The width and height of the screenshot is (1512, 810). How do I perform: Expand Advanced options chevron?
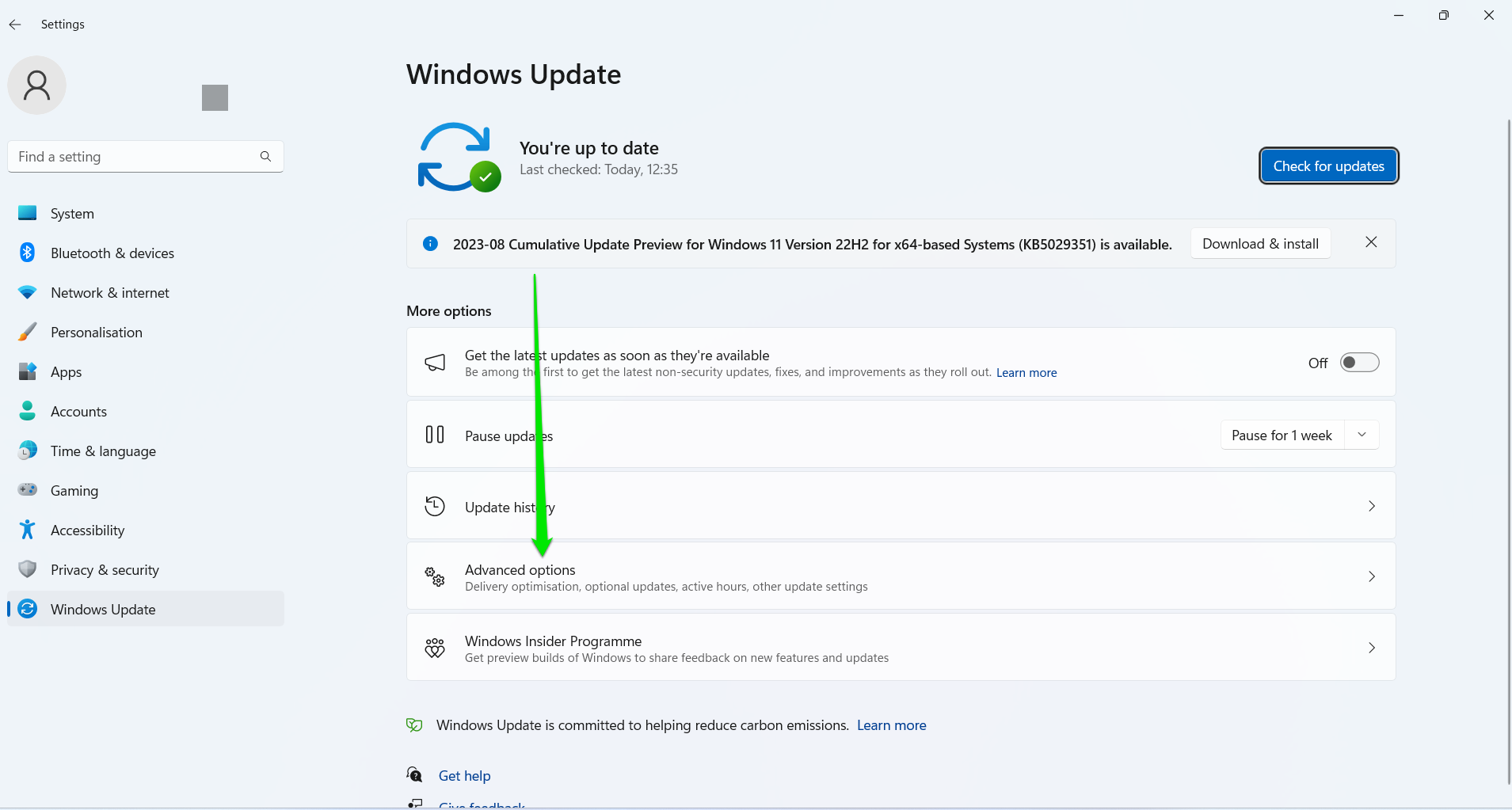pyautogui.click(x=1372, y=576)
